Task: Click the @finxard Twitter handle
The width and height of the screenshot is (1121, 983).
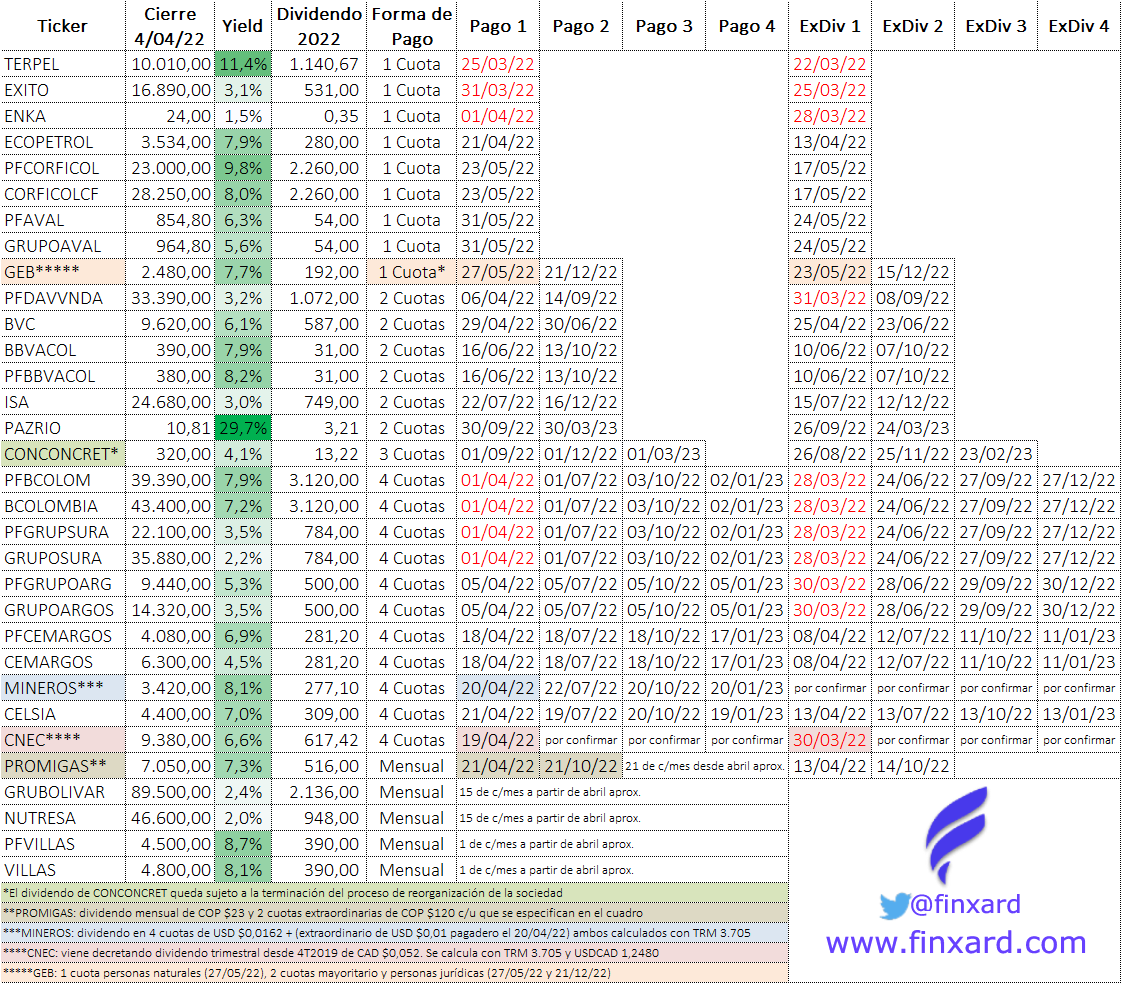Action: [965, 904]
